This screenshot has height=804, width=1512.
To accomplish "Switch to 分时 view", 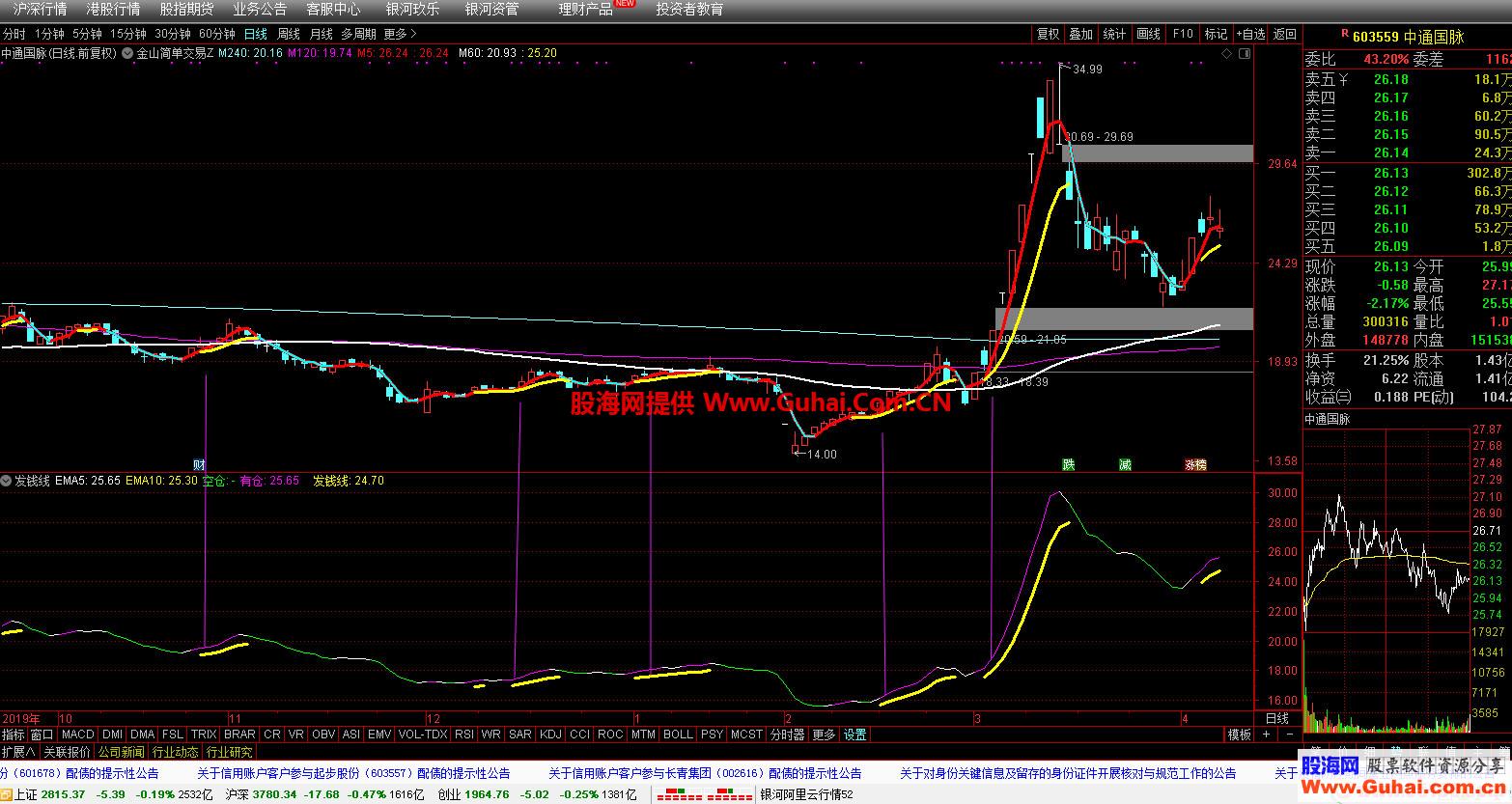I will 14,34.
